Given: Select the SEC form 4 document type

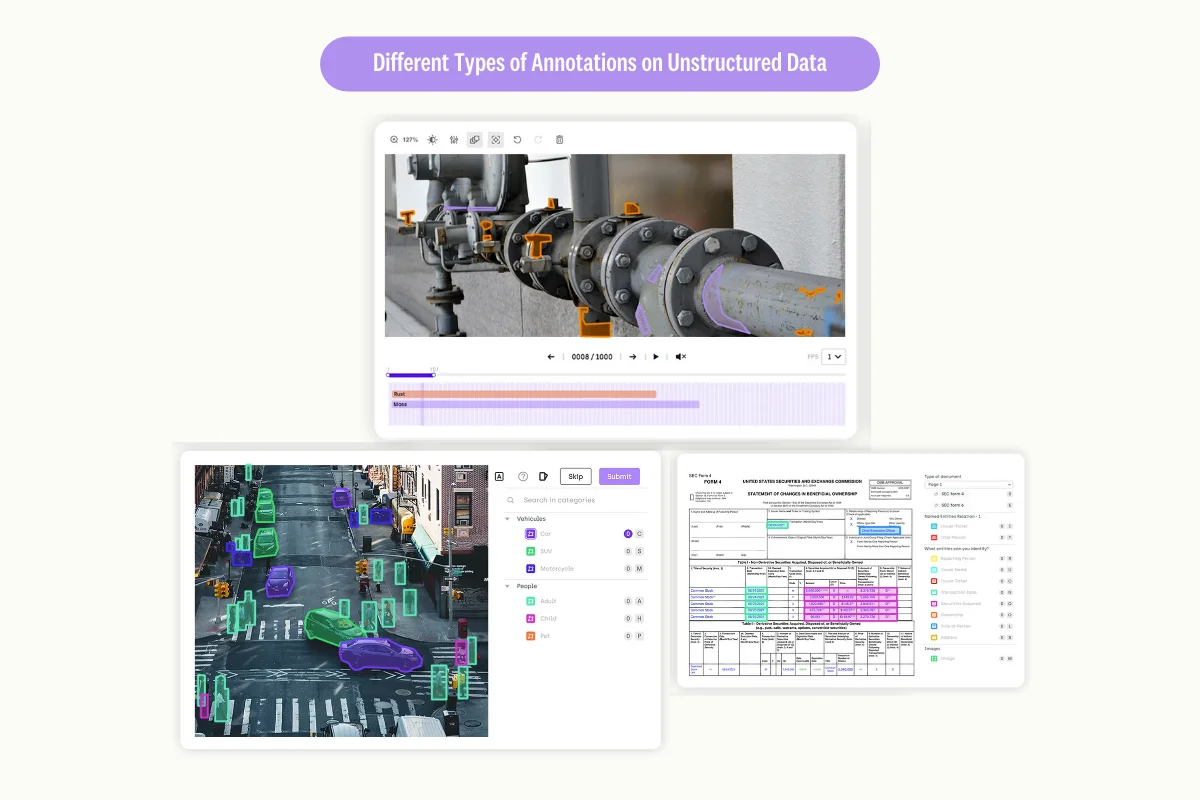Looking at the screenshot, I should (x=950, y=494).
